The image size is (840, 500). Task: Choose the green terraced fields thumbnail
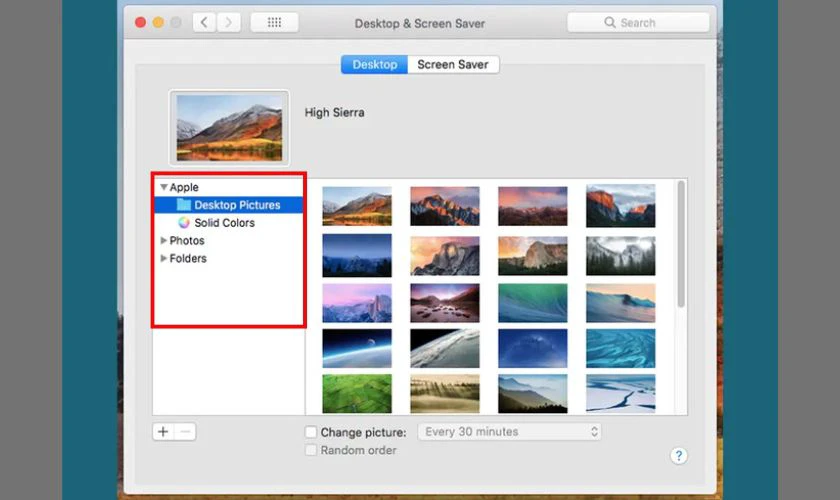coord(357,394)
